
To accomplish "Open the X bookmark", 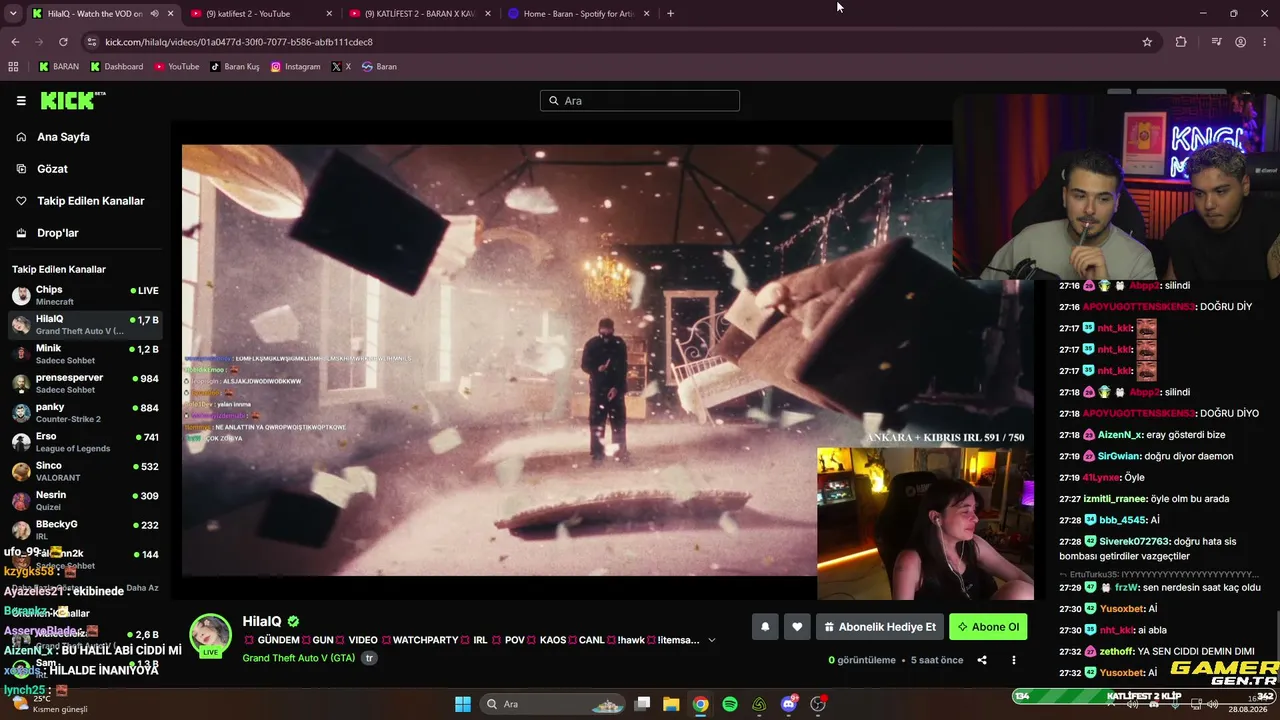I will tap(341, 67).
